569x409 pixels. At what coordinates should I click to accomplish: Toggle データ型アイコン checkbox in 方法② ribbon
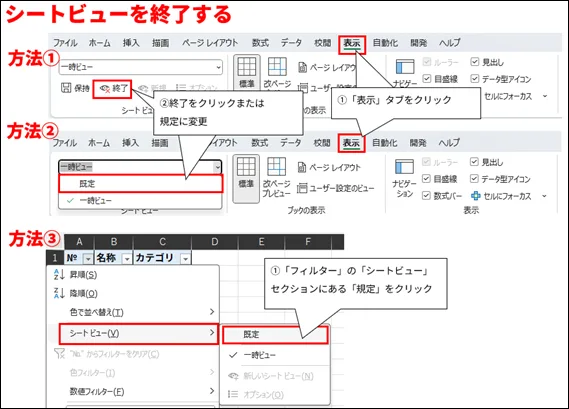474,179
